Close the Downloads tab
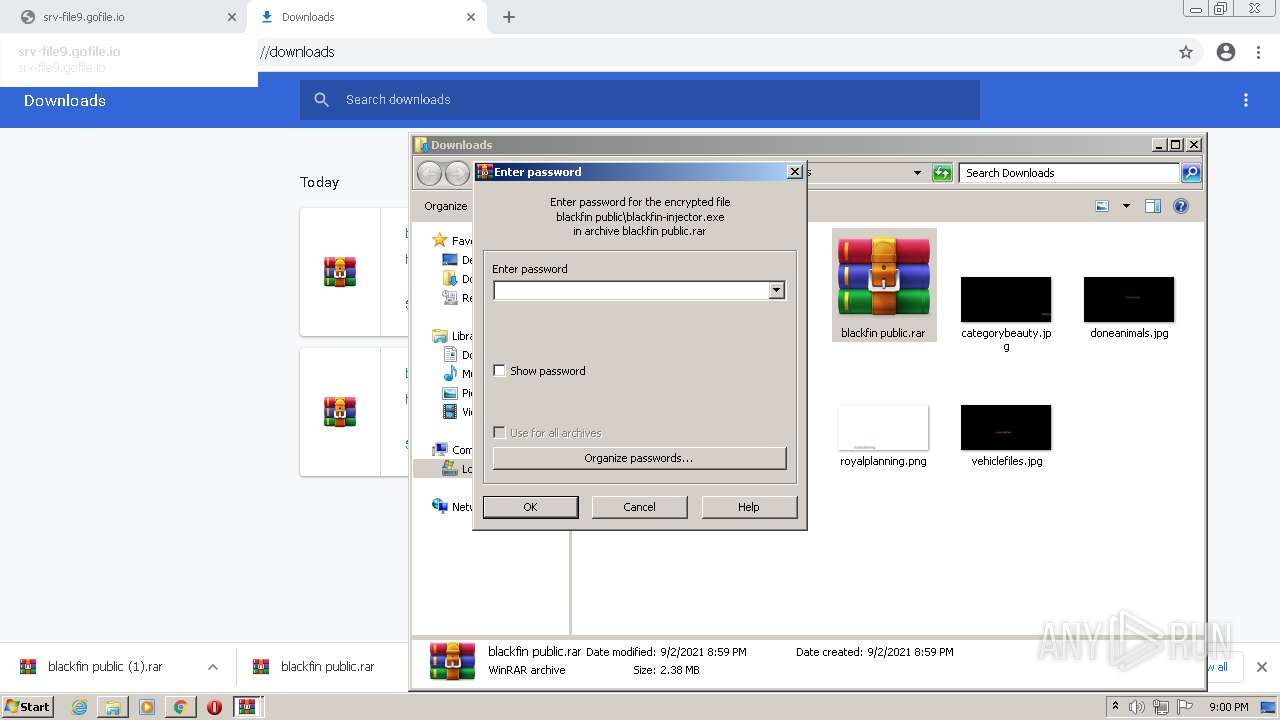Image resolution: width=1280 pixels, height=720 pixels. tap(471, 17)
